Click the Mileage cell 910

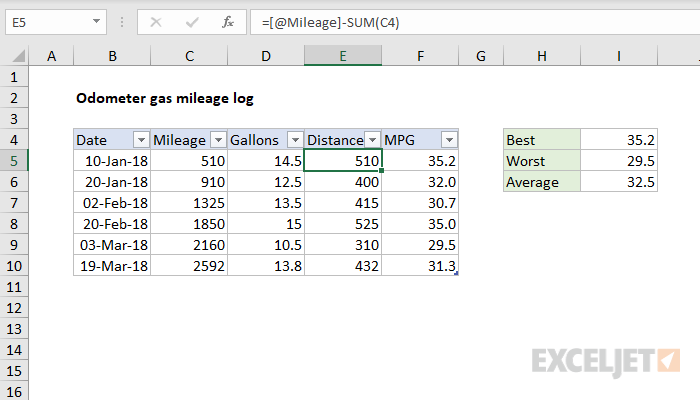pos(189,182)
